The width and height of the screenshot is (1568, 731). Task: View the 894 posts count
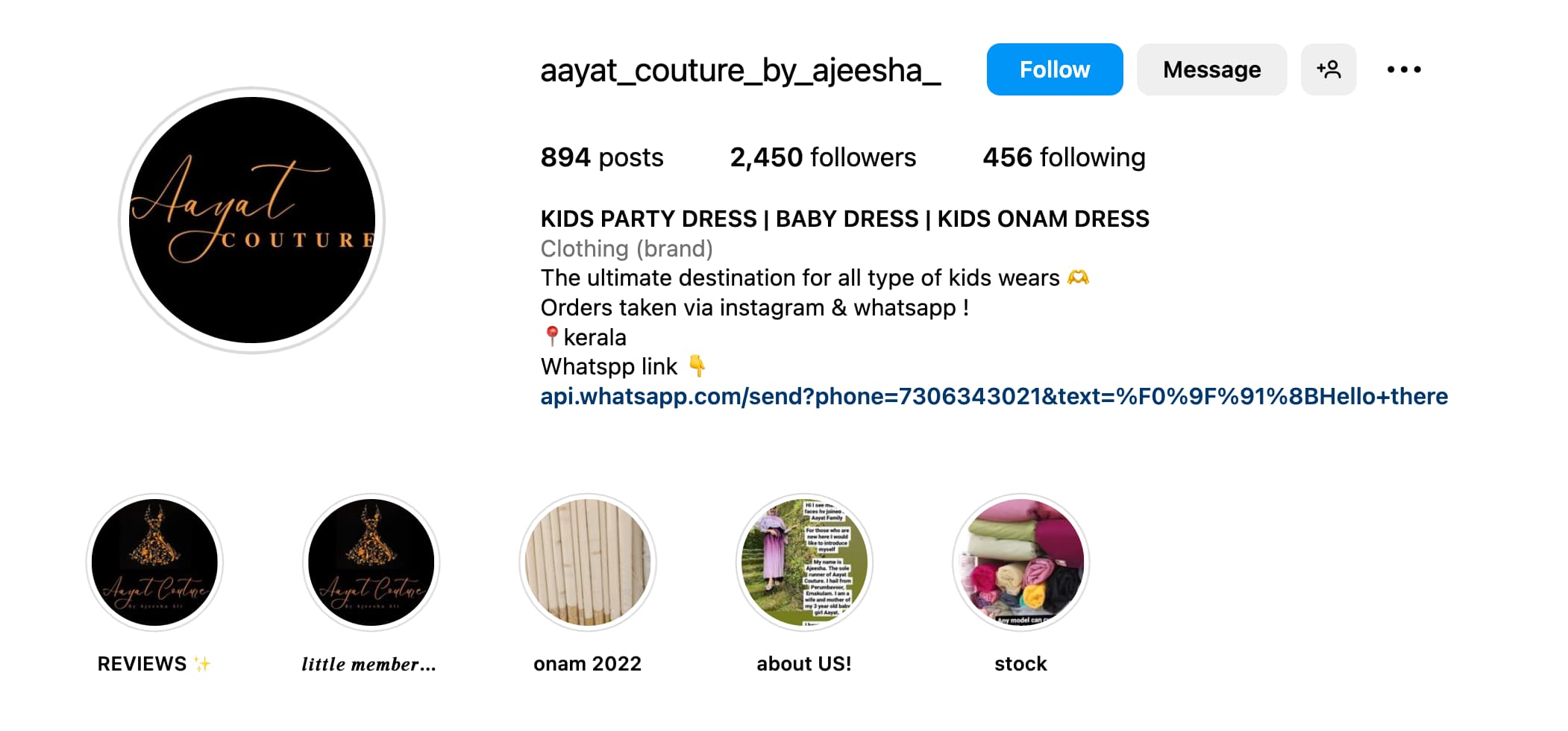click(x=602, y=157)
